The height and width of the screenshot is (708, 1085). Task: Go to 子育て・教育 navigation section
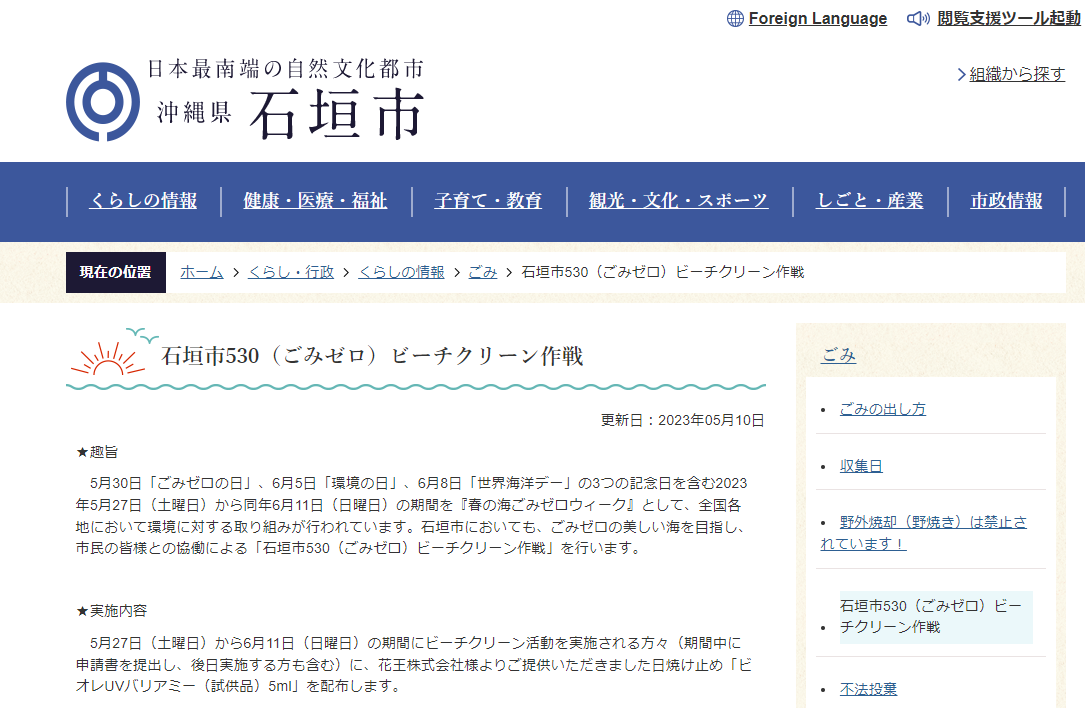(x=488, y=201)
